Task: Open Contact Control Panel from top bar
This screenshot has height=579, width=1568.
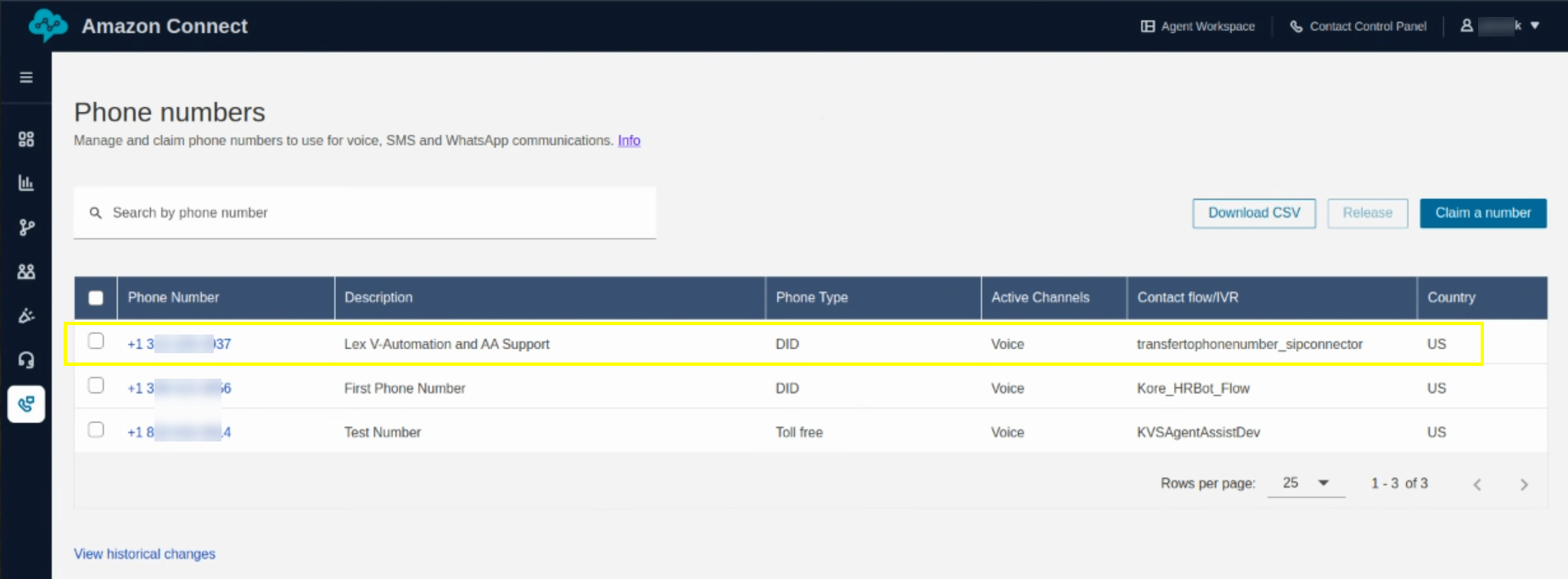Action: click(1358, 26)
